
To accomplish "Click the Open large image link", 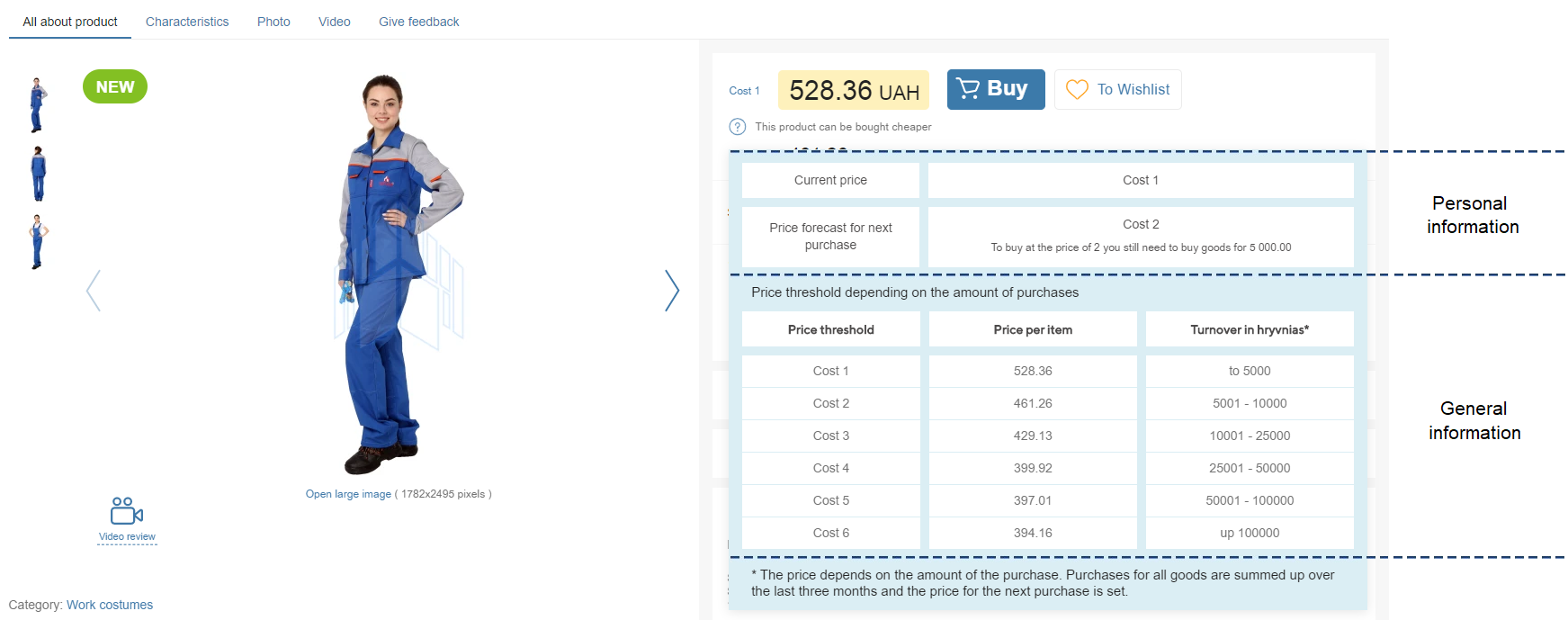I will coord(348,494).
